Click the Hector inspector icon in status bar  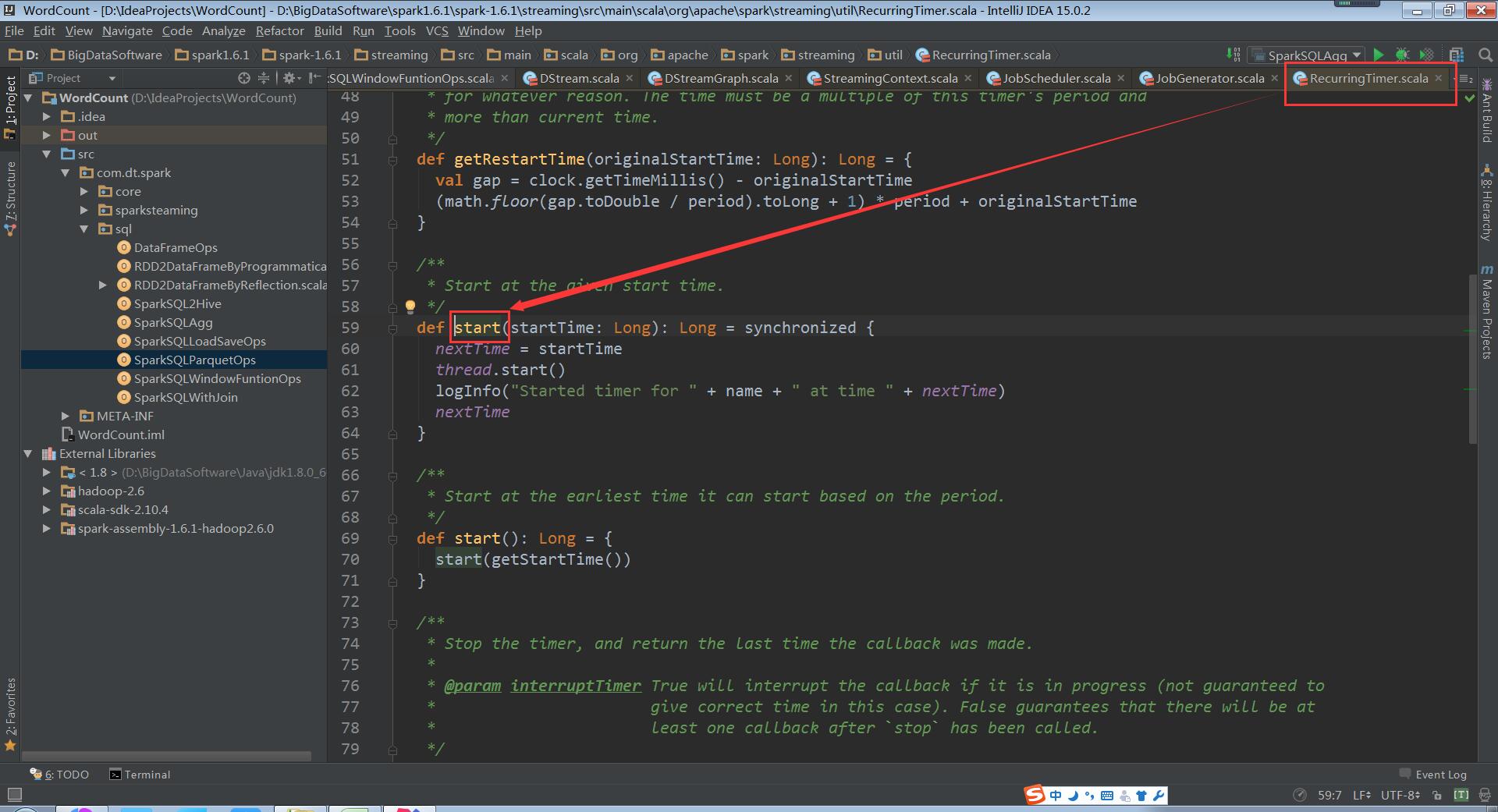click(1483, 795)
